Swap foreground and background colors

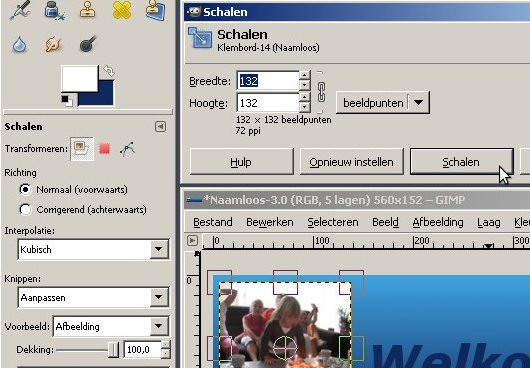(109, 71)
